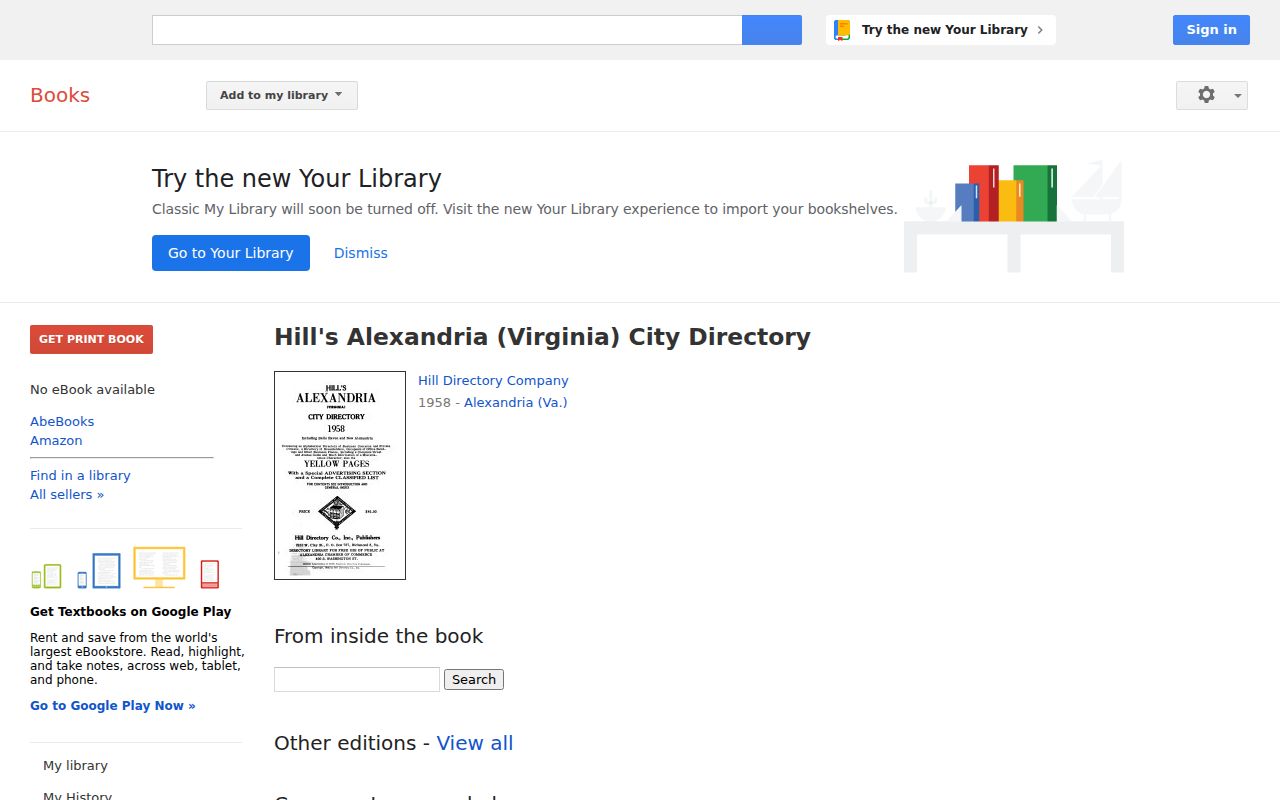Image resolution: width=1280 pixels, height=800 pixels.
Task: Open the Amazon seller link
Action: click(56, 440)
